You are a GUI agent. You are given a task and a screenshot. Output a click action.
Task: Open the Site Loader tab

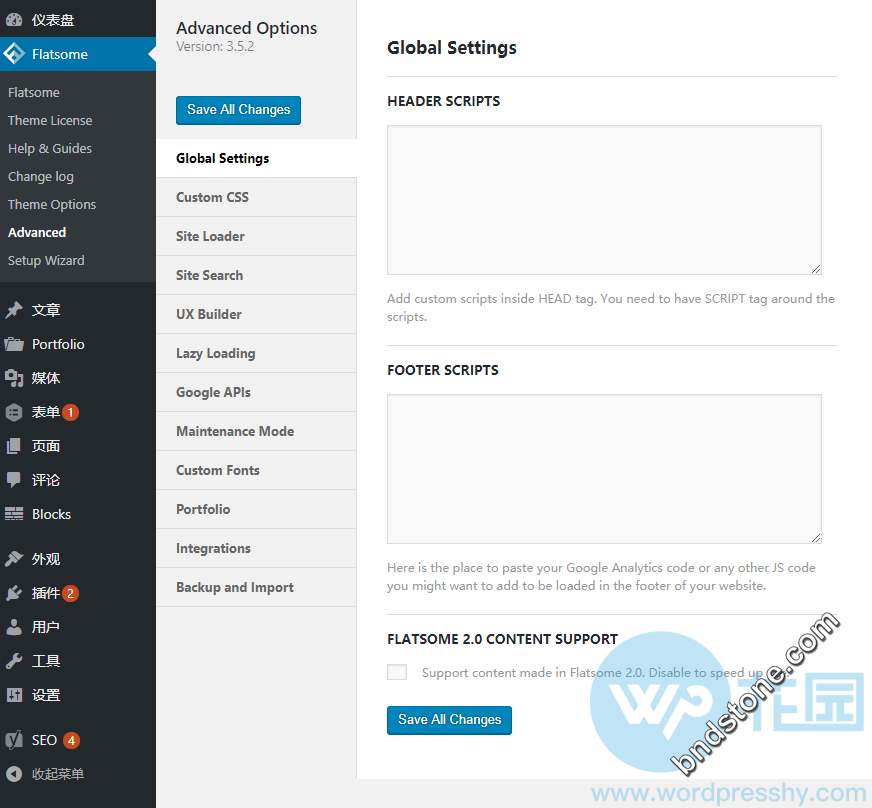pyautogui.click(x=256, y=236)
